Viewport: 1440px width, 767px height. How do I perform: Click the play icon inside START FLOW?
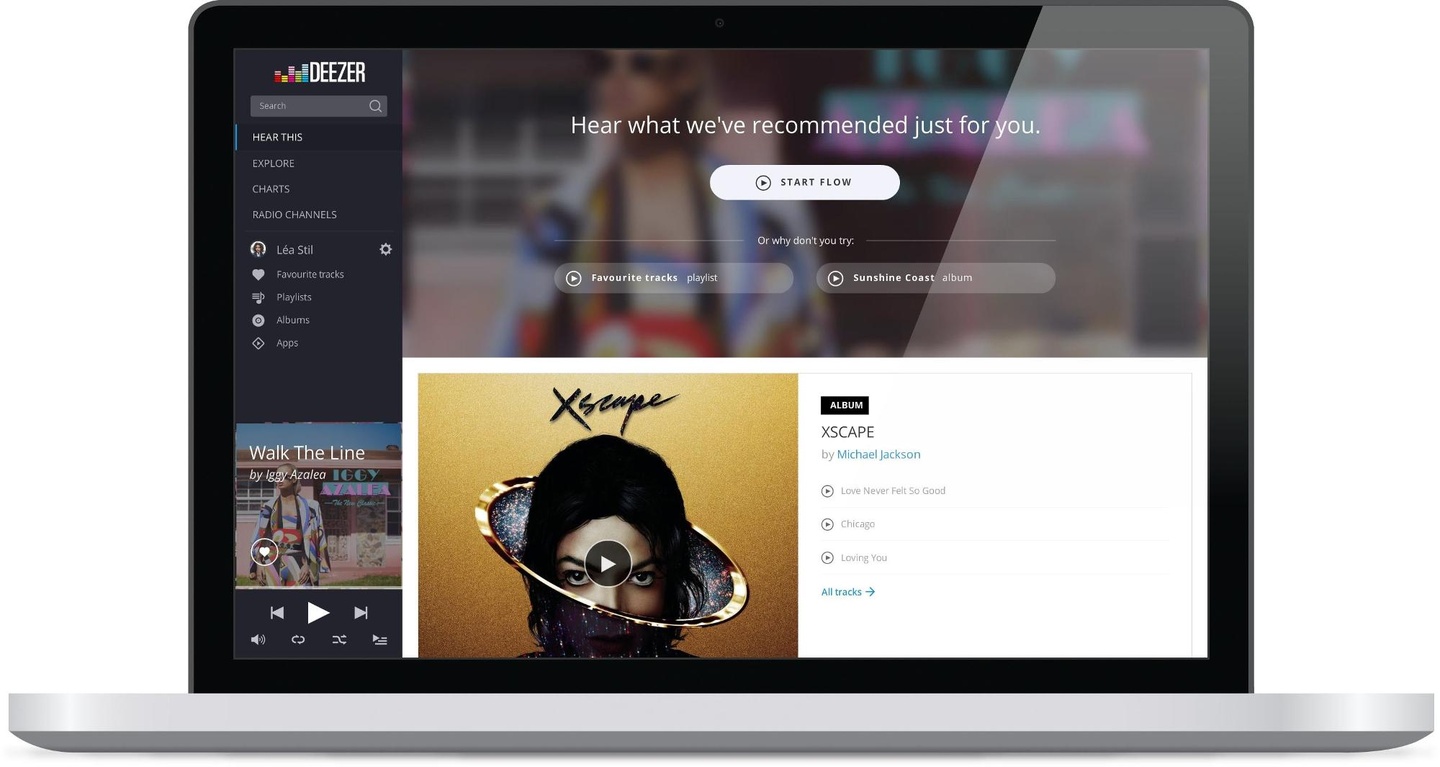(763, 183)
